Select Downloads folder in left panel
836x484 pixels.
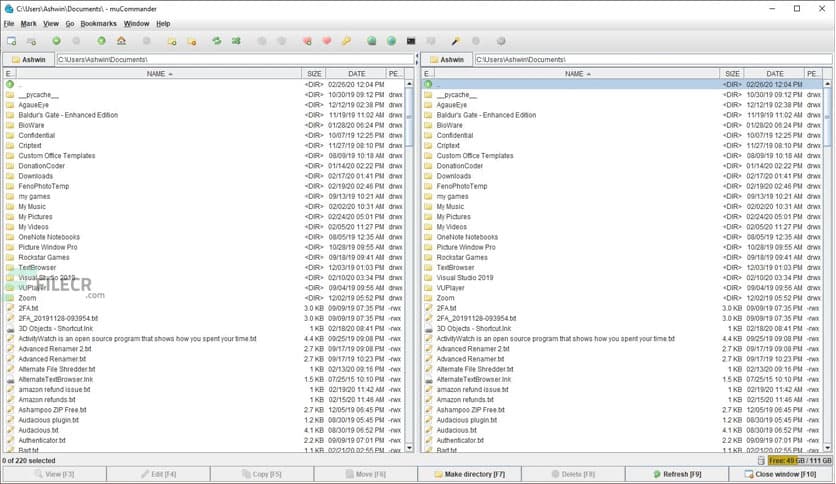point(205,176)
